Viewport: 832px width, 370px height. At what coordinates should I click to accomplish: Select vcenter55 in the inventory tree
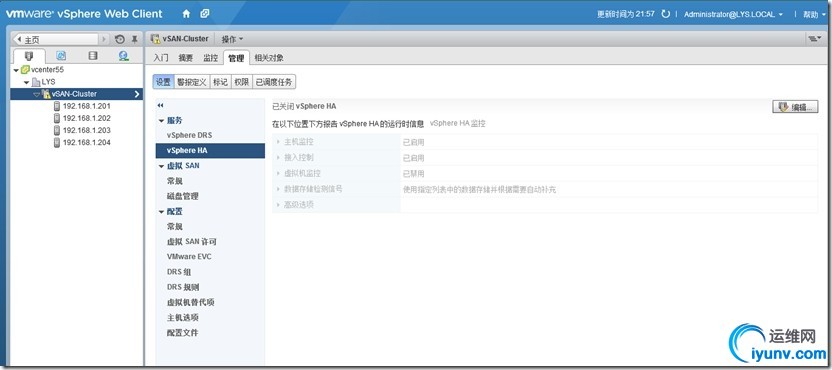coord(48,70)
